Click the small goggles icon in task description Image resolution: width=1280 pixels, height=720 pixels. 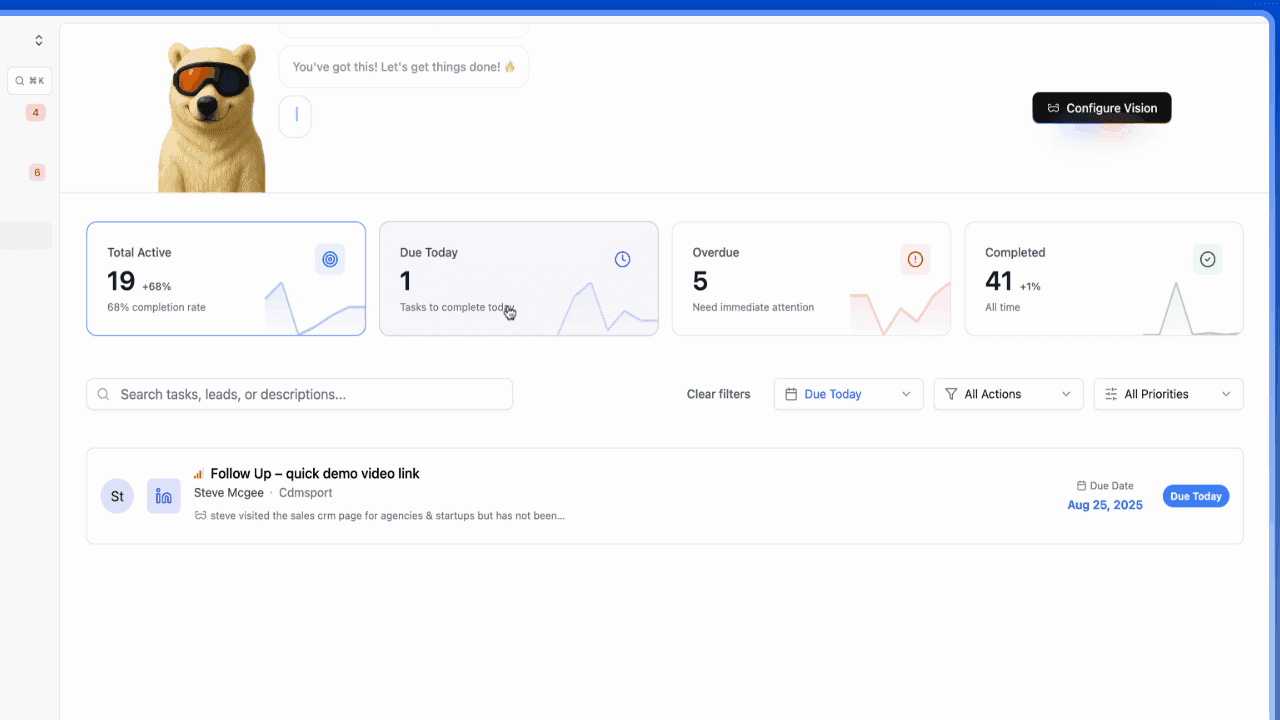click(200, 516)
